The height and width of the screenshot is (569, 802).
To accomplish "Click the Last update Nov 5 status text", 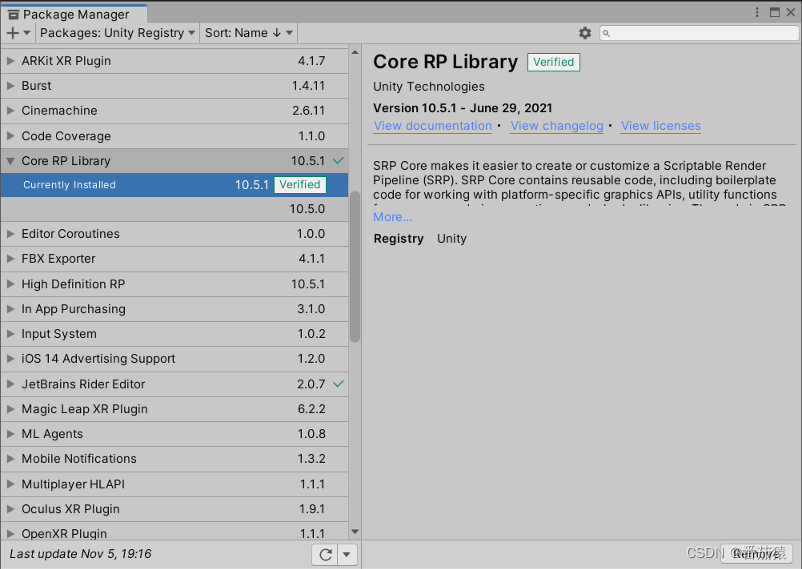I will 80,554.
